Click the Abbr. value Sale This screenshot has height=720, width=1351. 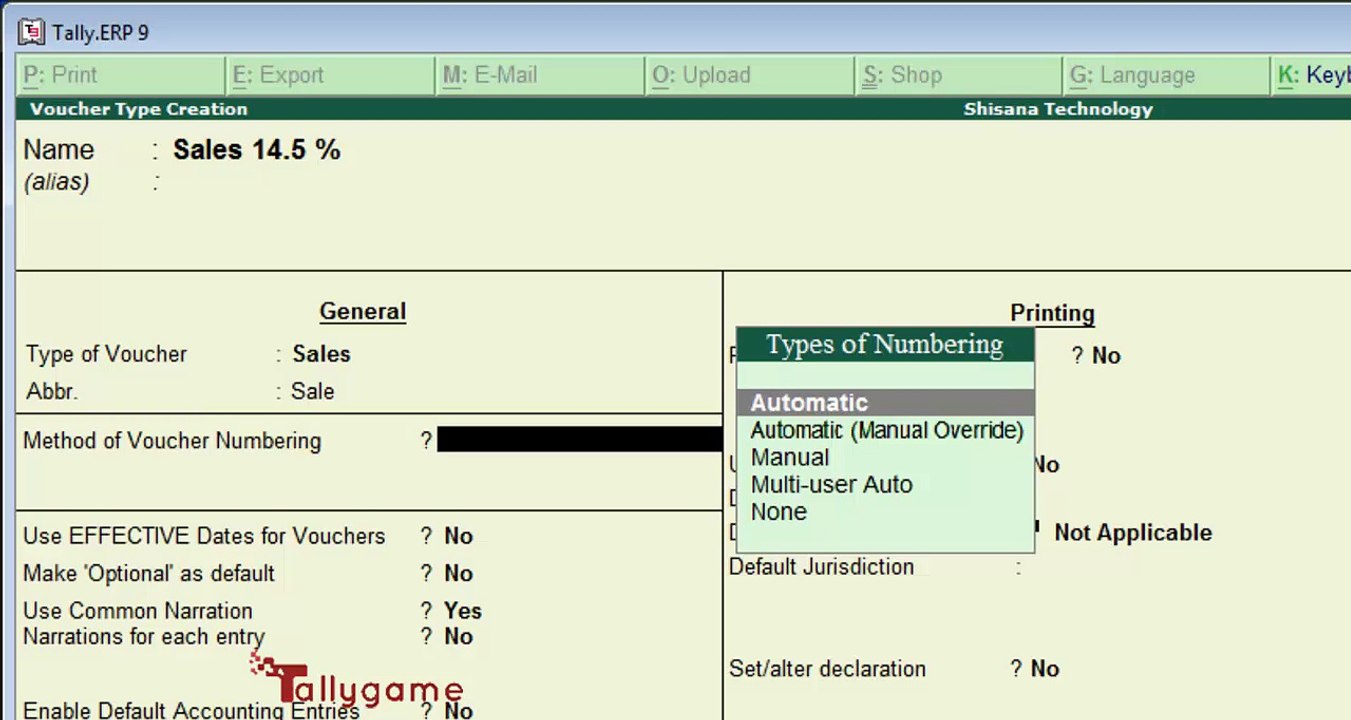(x=312, y=391)
